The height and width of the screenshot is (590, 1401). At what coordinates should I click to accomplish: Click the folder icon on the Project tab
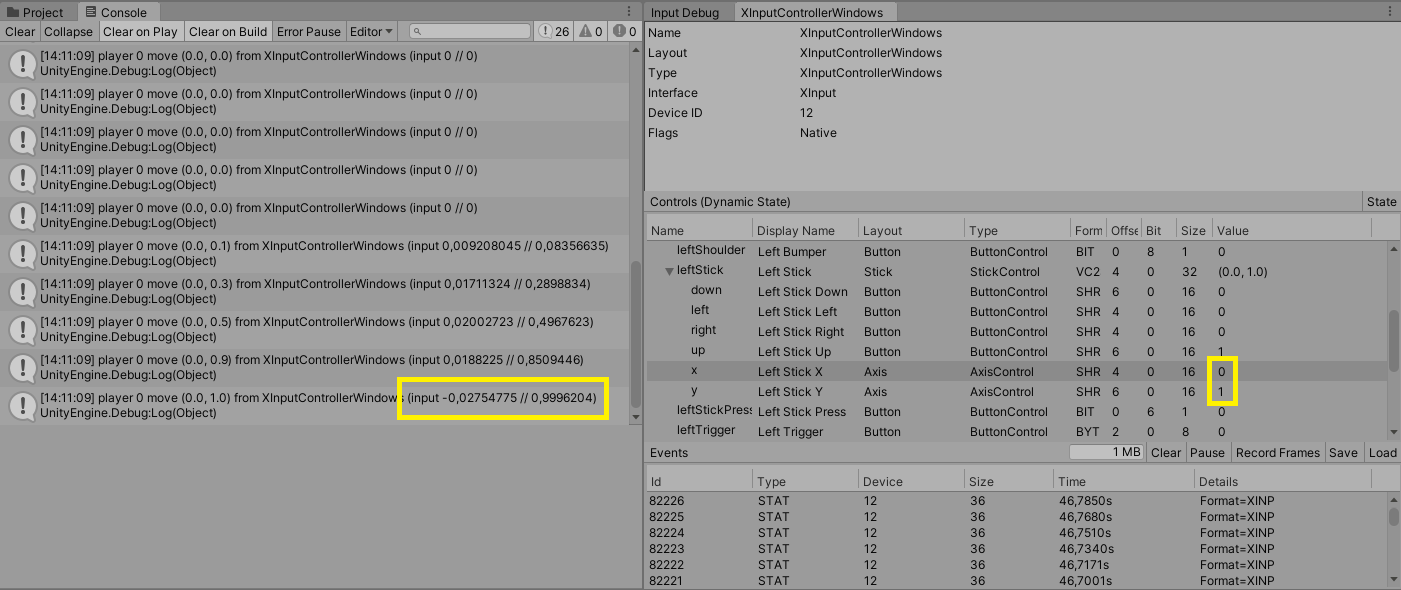tap(11, 11)
